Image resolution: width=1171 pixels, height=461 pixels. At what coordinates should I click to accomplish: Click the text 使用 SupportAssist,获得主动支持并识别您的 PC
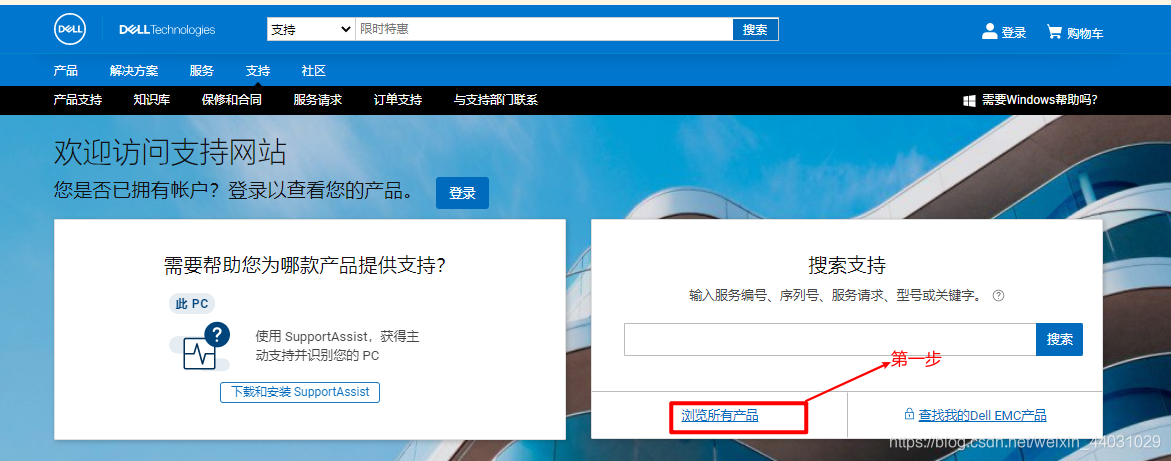point(338,346)
